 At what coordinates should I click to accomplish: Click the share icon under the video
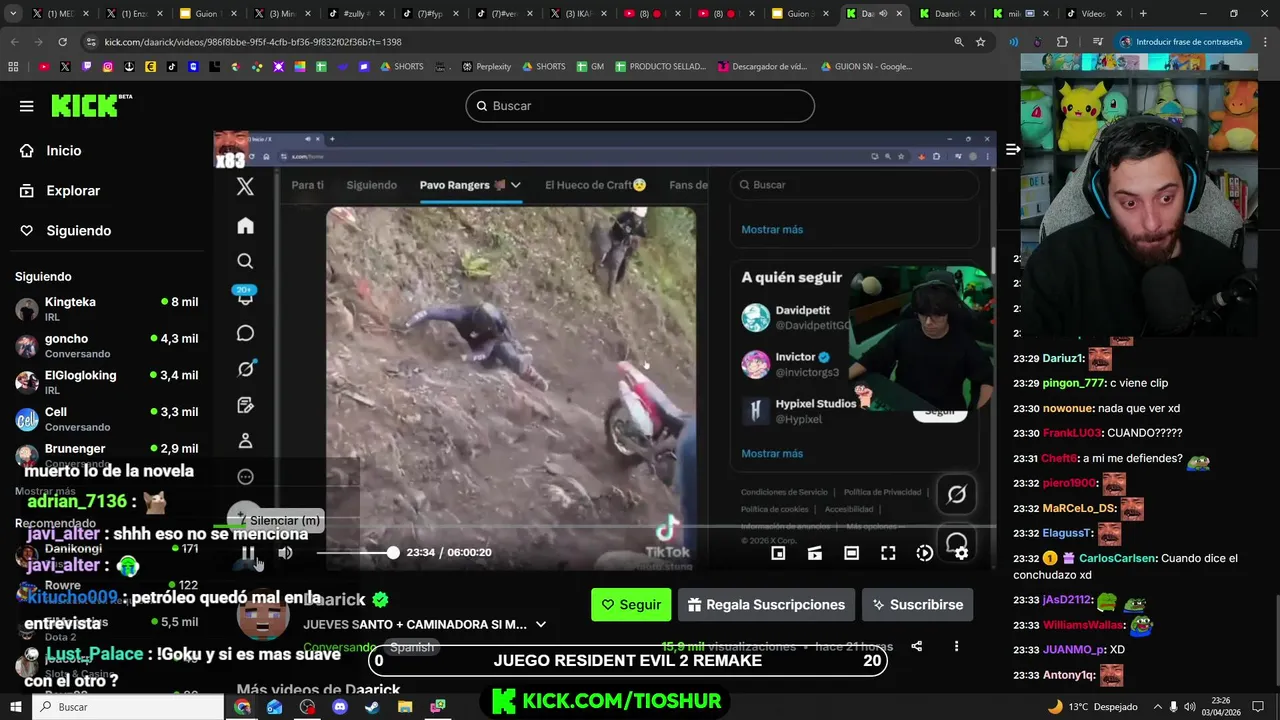coord(917,646)
